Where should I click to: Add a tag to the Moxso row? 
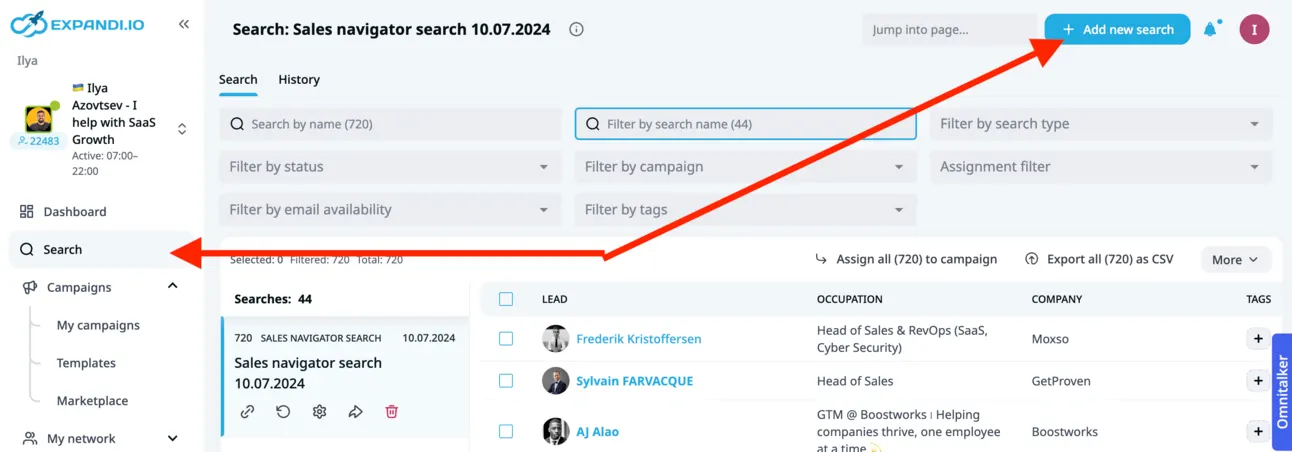coord(1258,339)
